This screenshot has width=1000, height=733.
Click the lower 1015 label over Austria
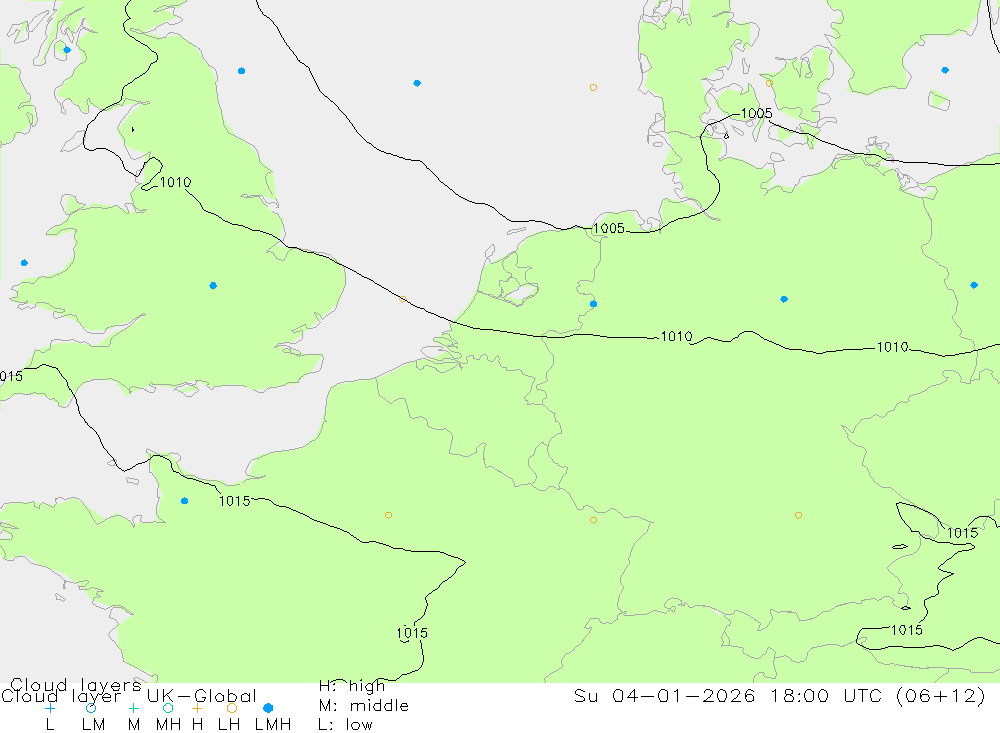906,630
